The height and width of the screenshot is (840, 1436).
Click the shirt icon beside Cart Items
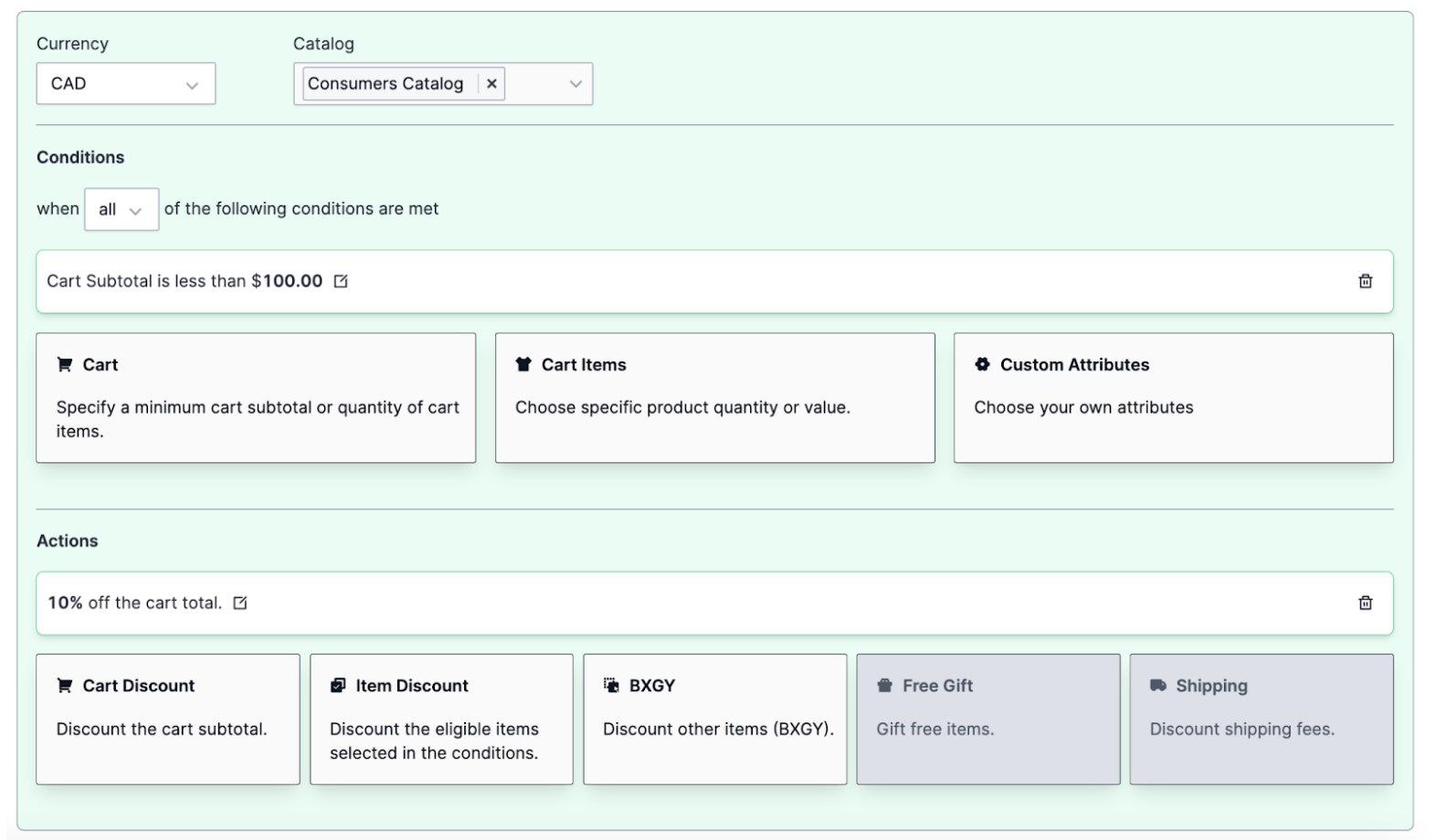[523, 364]
